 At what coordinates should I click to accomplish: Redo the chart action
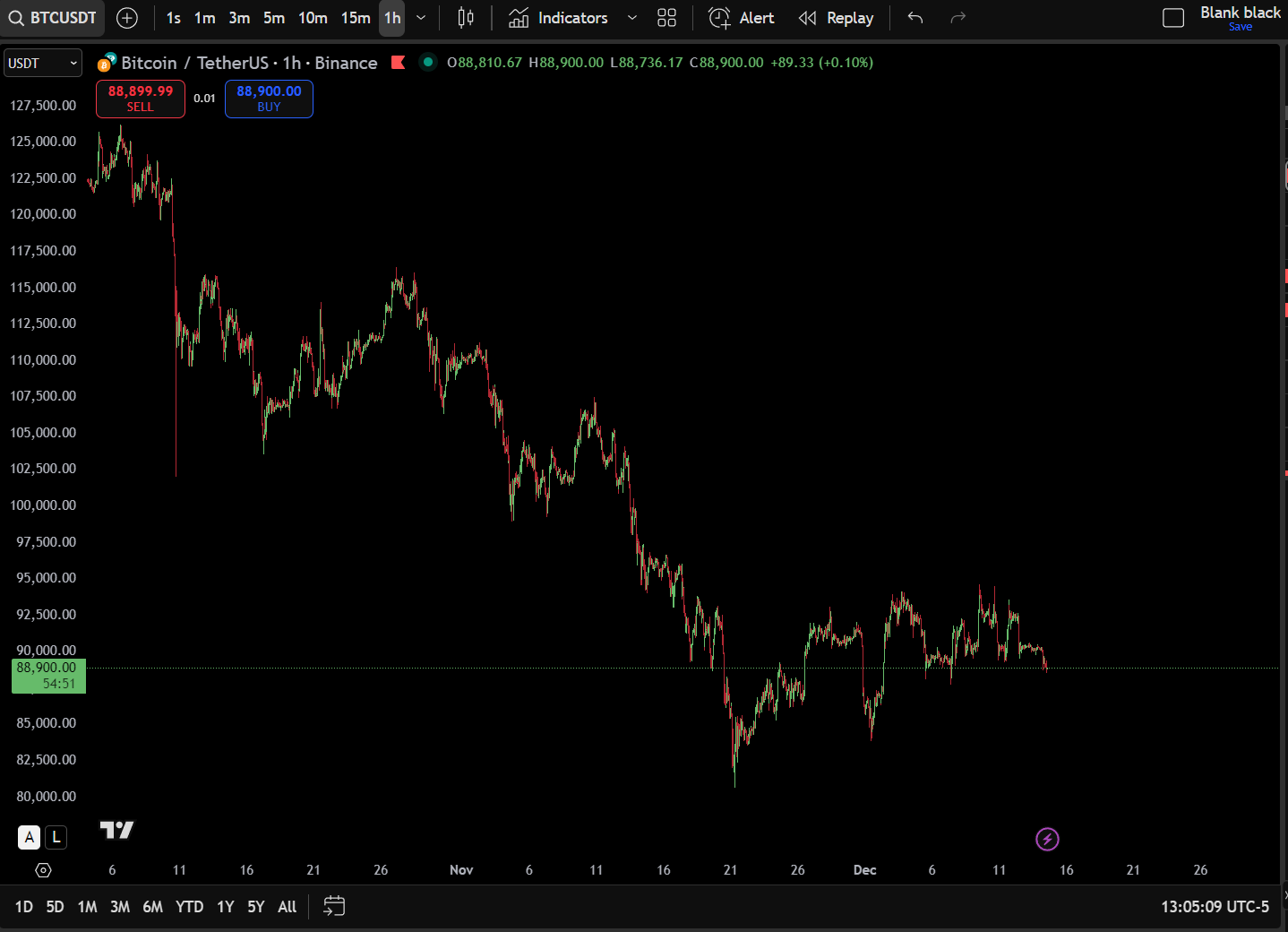pyautogui.click(x=958, y=18)
